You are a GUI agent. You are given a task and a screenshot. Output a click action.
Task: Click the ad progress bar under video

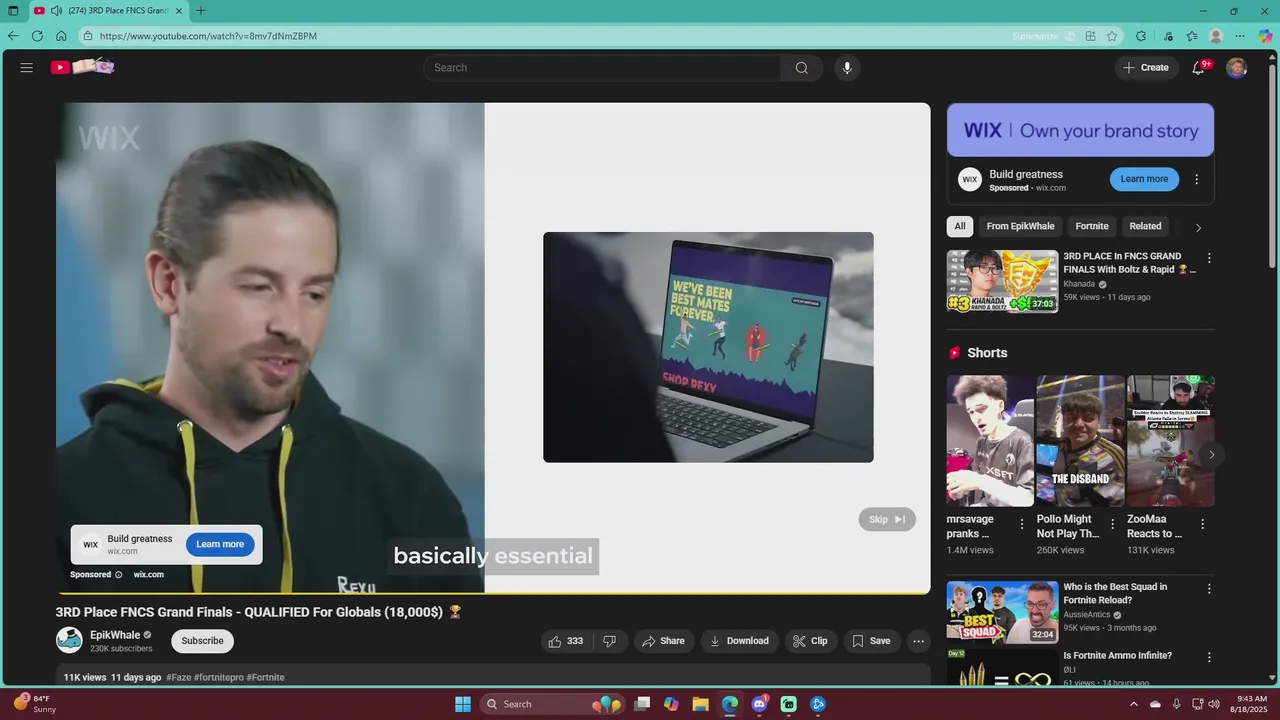(x=493, y=594)
